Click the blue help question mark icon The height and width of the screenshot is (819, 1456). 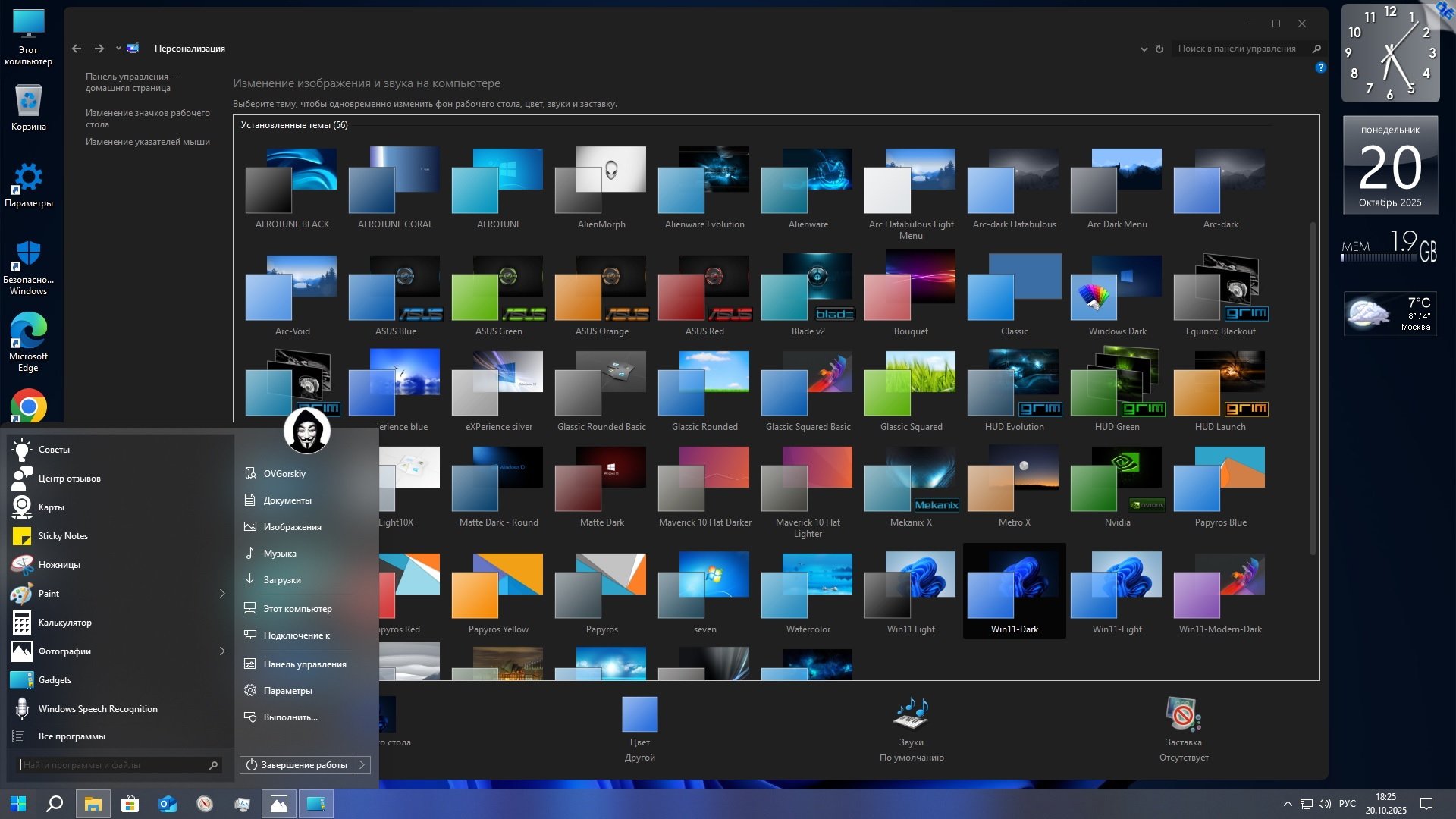pyautogui.click(x=1320, y=67)
